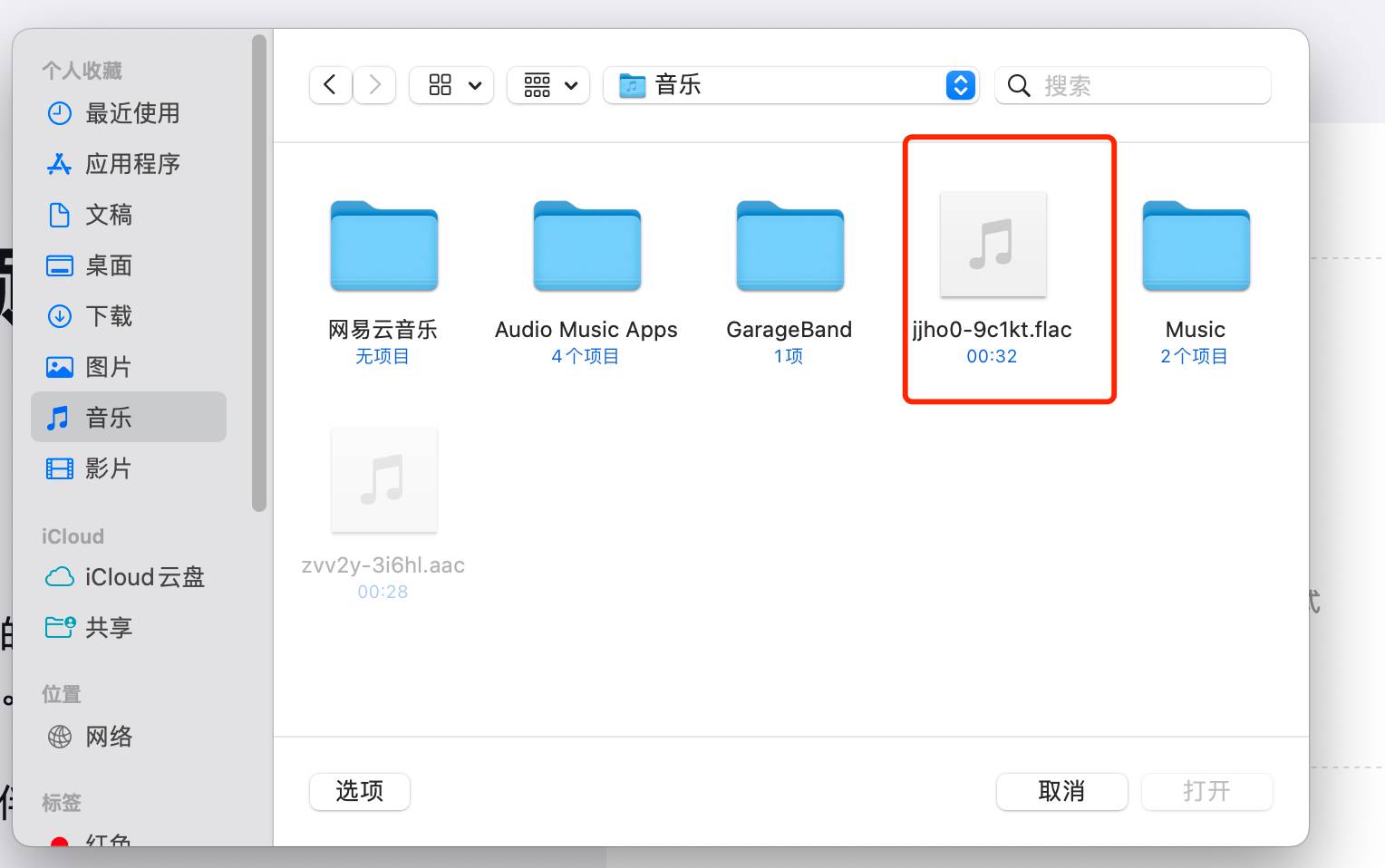Select the Audio Music Apps folder

point(586,246)
